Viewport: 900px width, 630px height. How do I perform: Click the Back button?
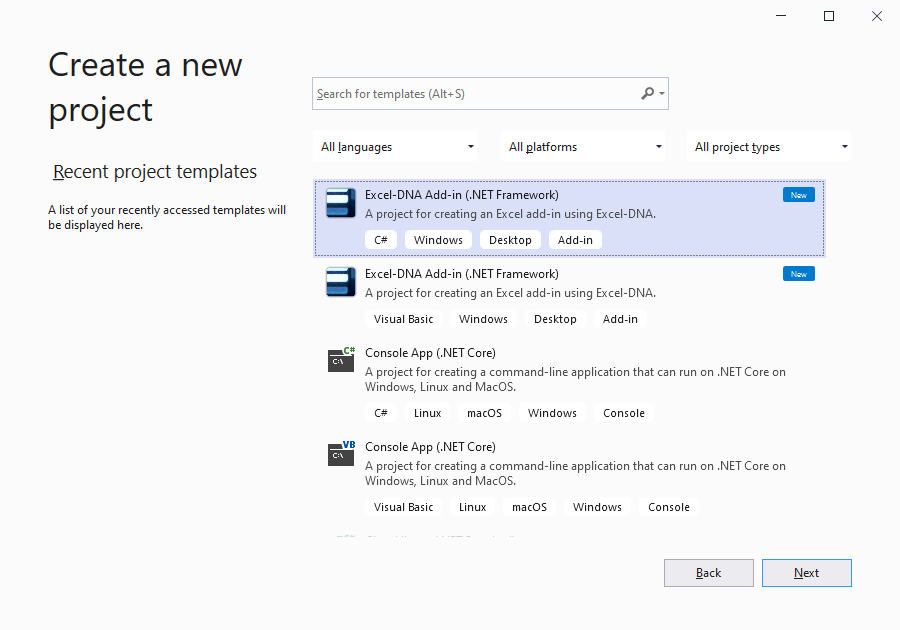click(708, 573)
